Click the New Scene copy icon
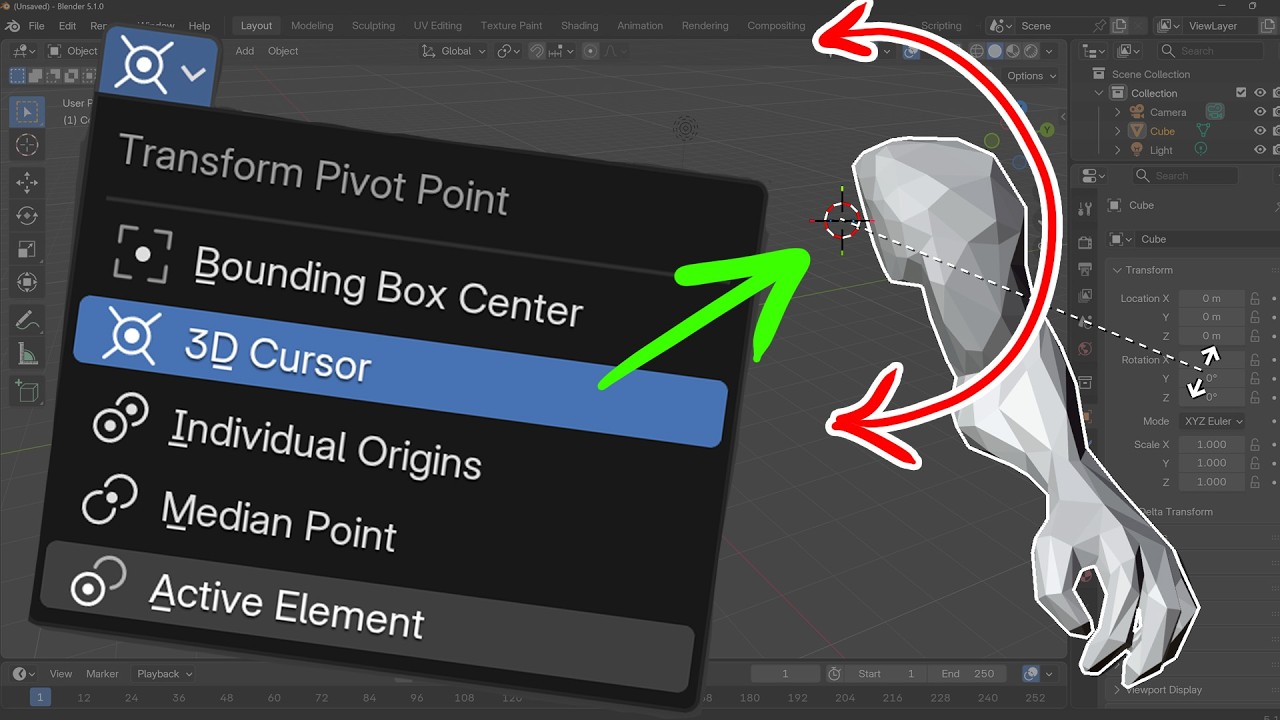Screen dimensions: 1280x720 pos(1120,25)
